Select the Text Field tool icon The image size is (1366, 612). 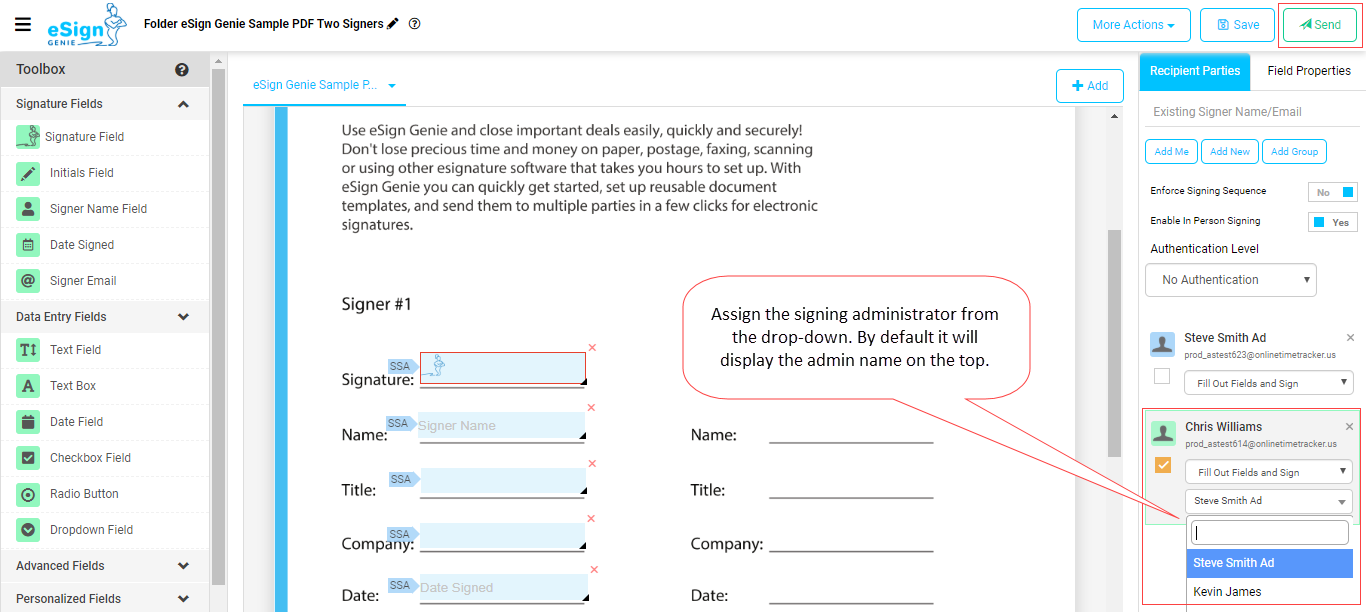click(x=28, y=350)
